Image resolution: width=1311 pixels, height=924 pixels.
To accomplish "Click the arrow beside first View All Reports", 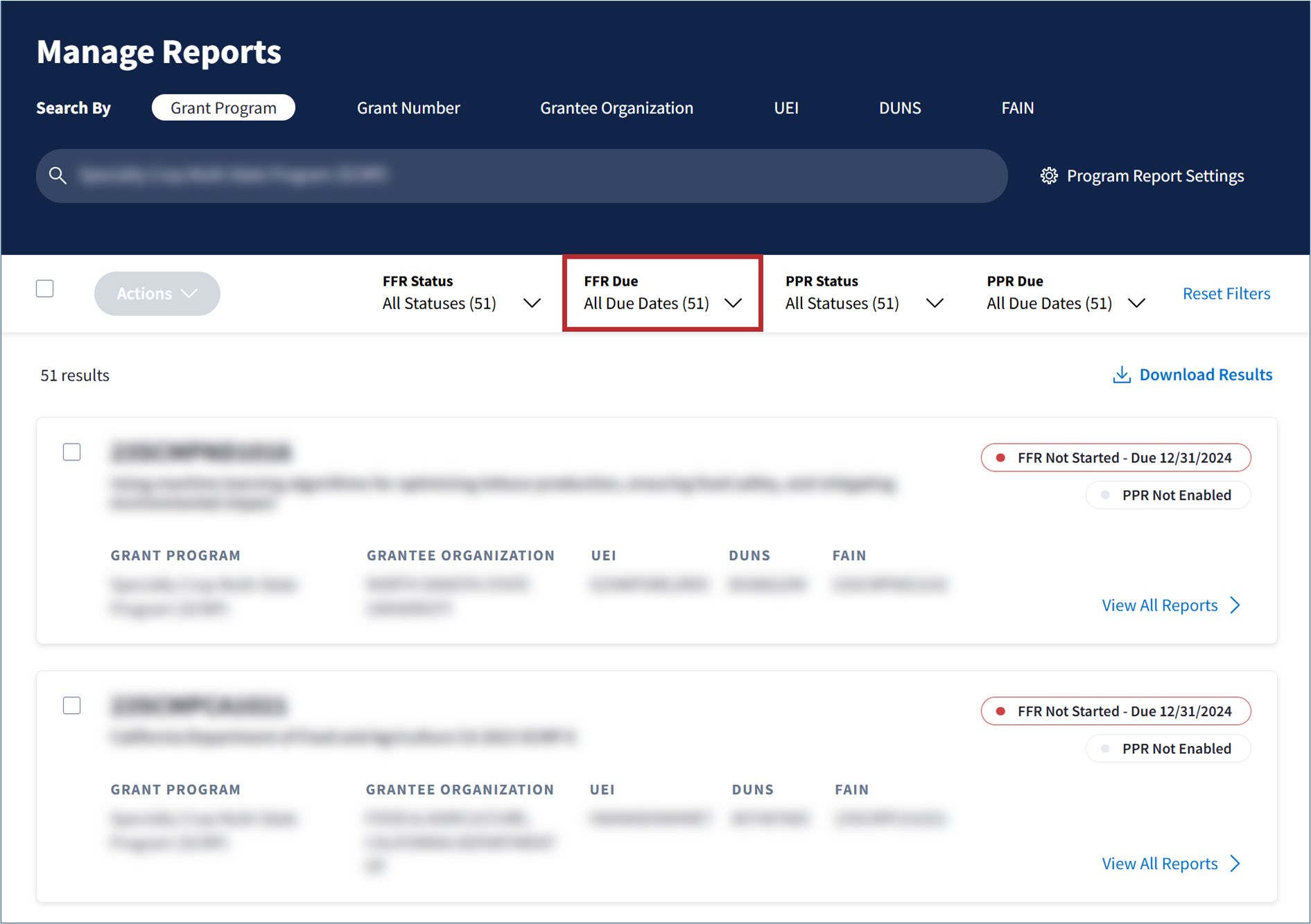I will [1235, 605].
